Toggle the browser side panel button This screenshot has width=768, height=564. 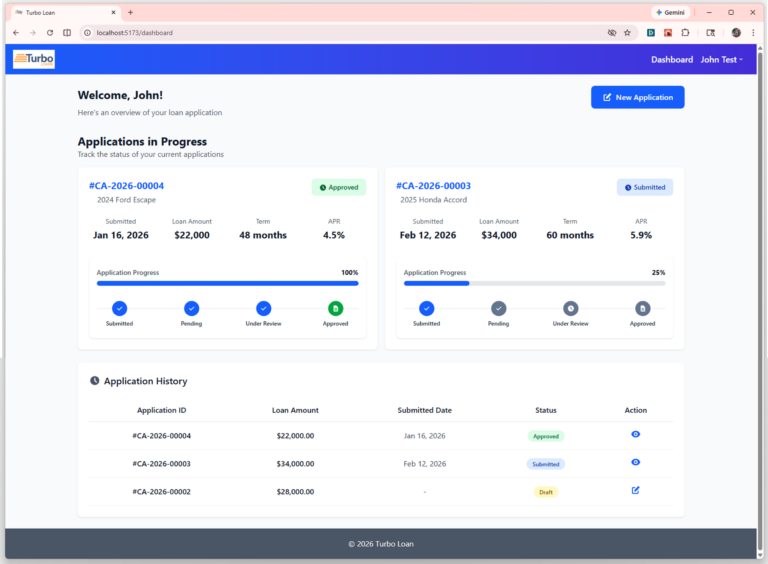pos(67,32)
